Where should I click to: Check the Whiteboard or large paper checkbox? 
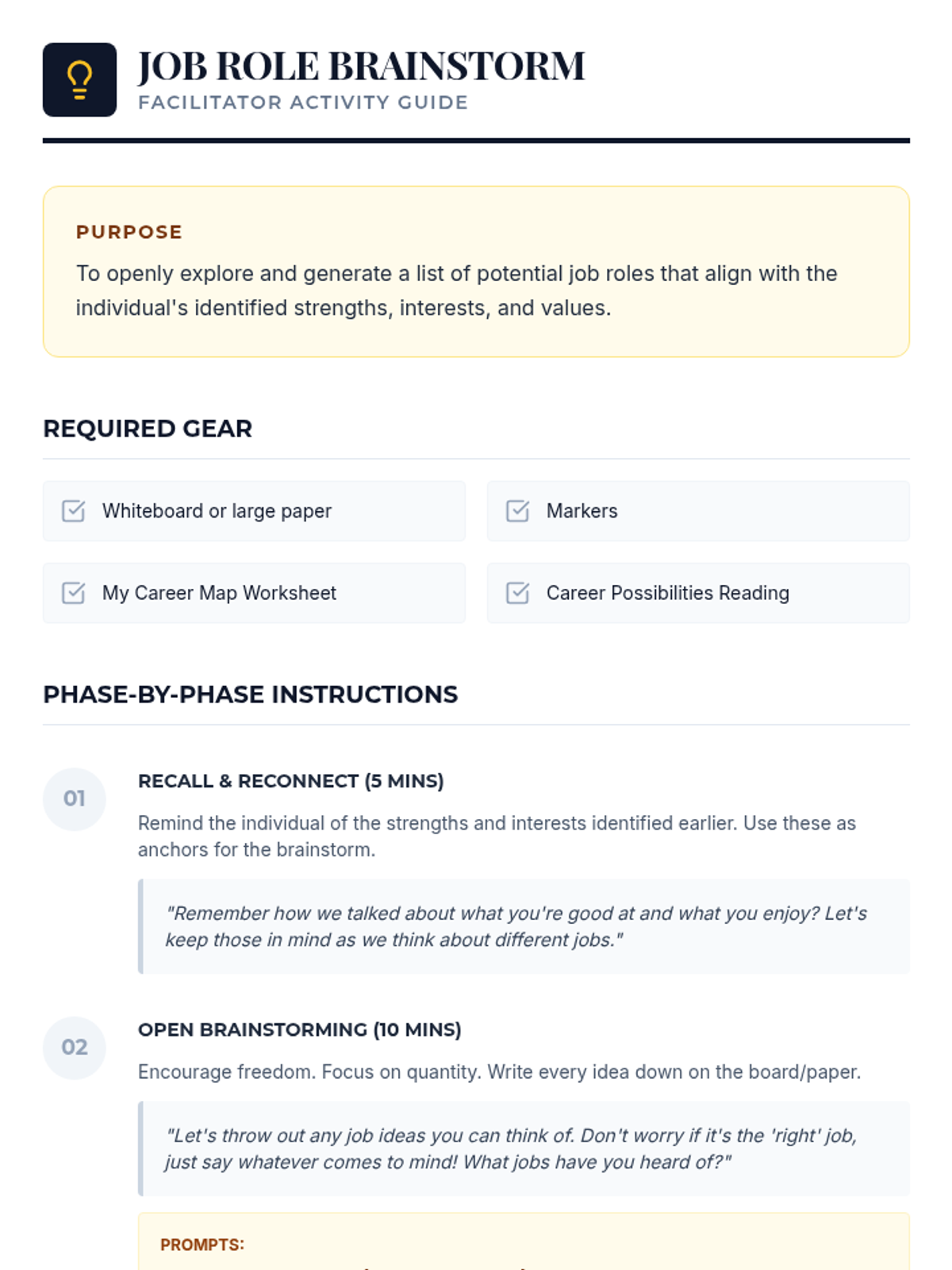point(74,511)
